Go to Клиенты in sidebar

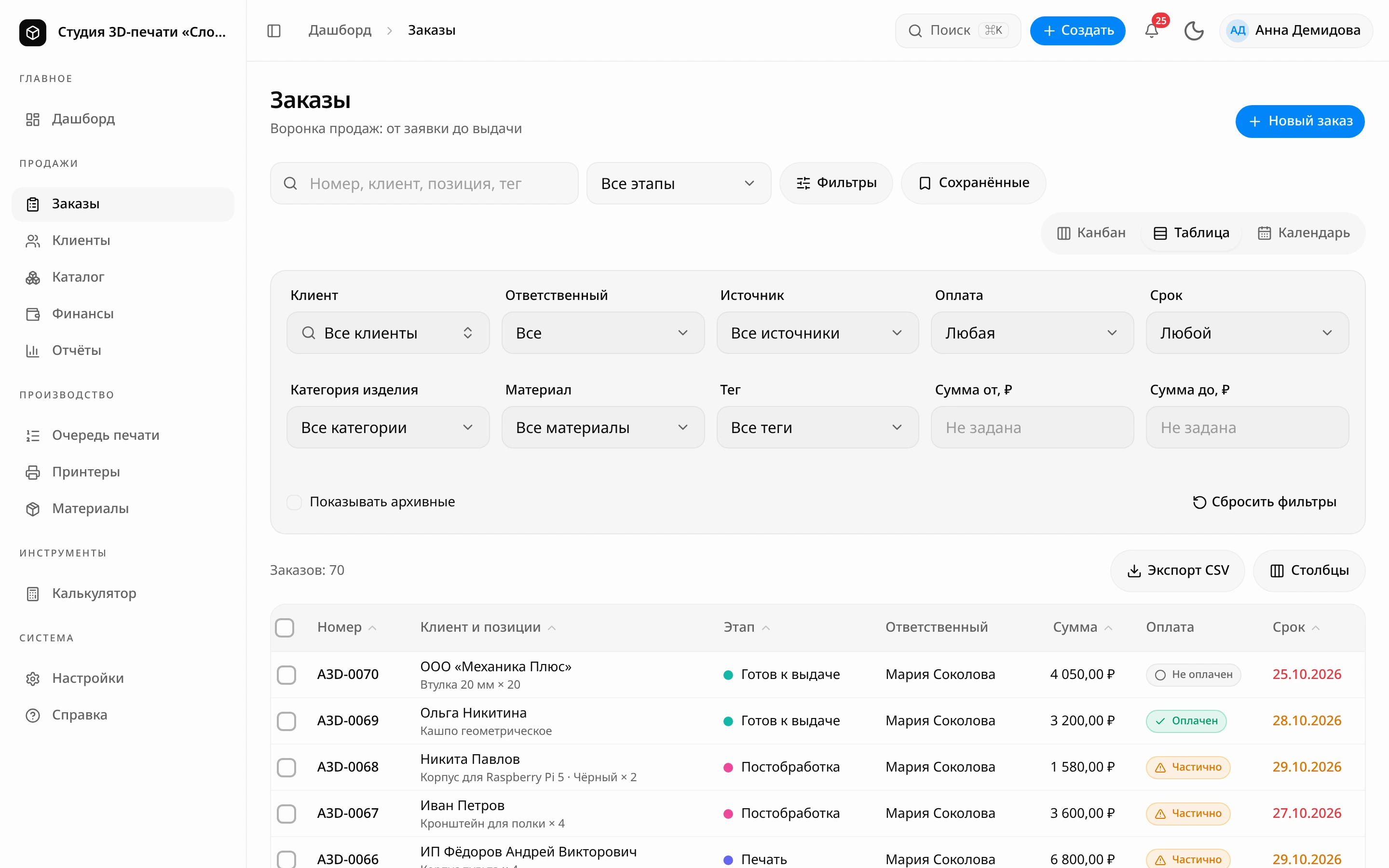(x=123, y=241)
